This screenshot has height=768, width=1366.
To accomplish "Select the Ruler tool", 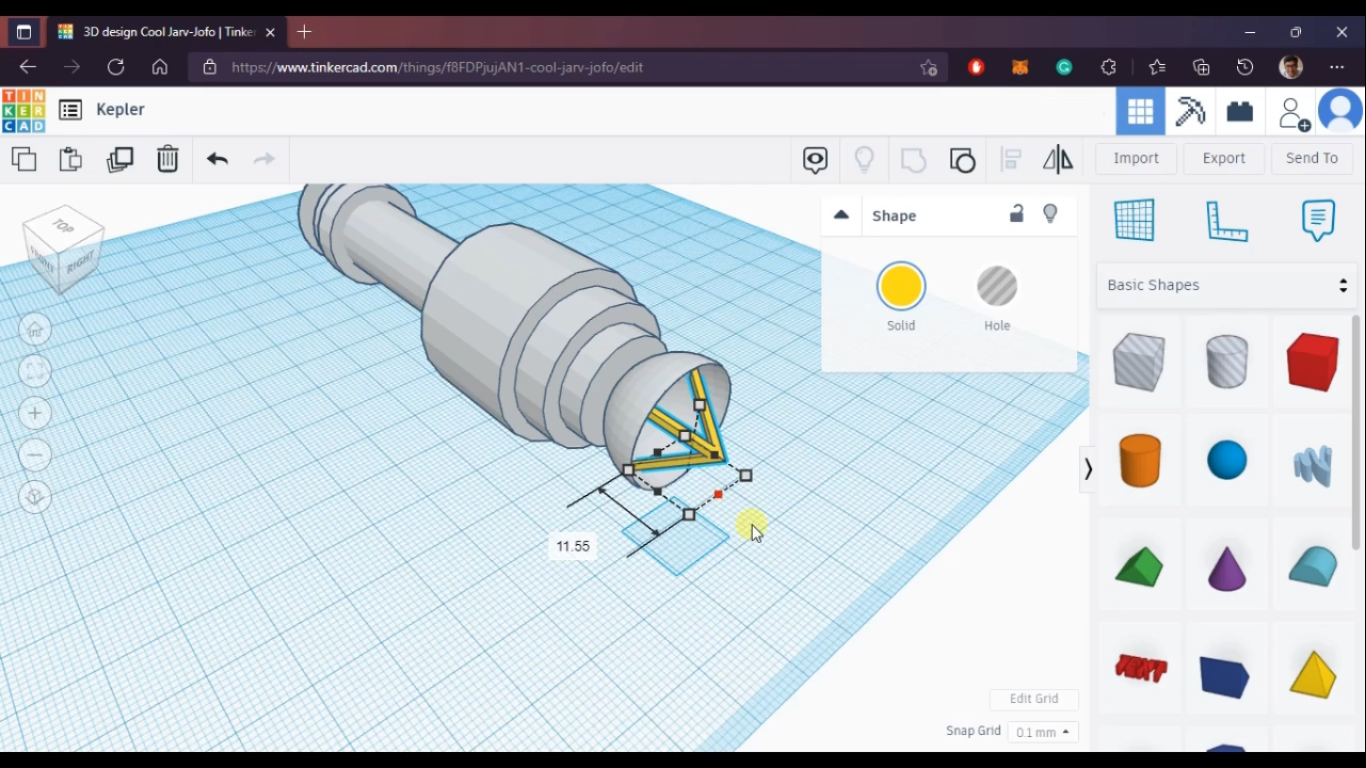I will (1227, 221).
